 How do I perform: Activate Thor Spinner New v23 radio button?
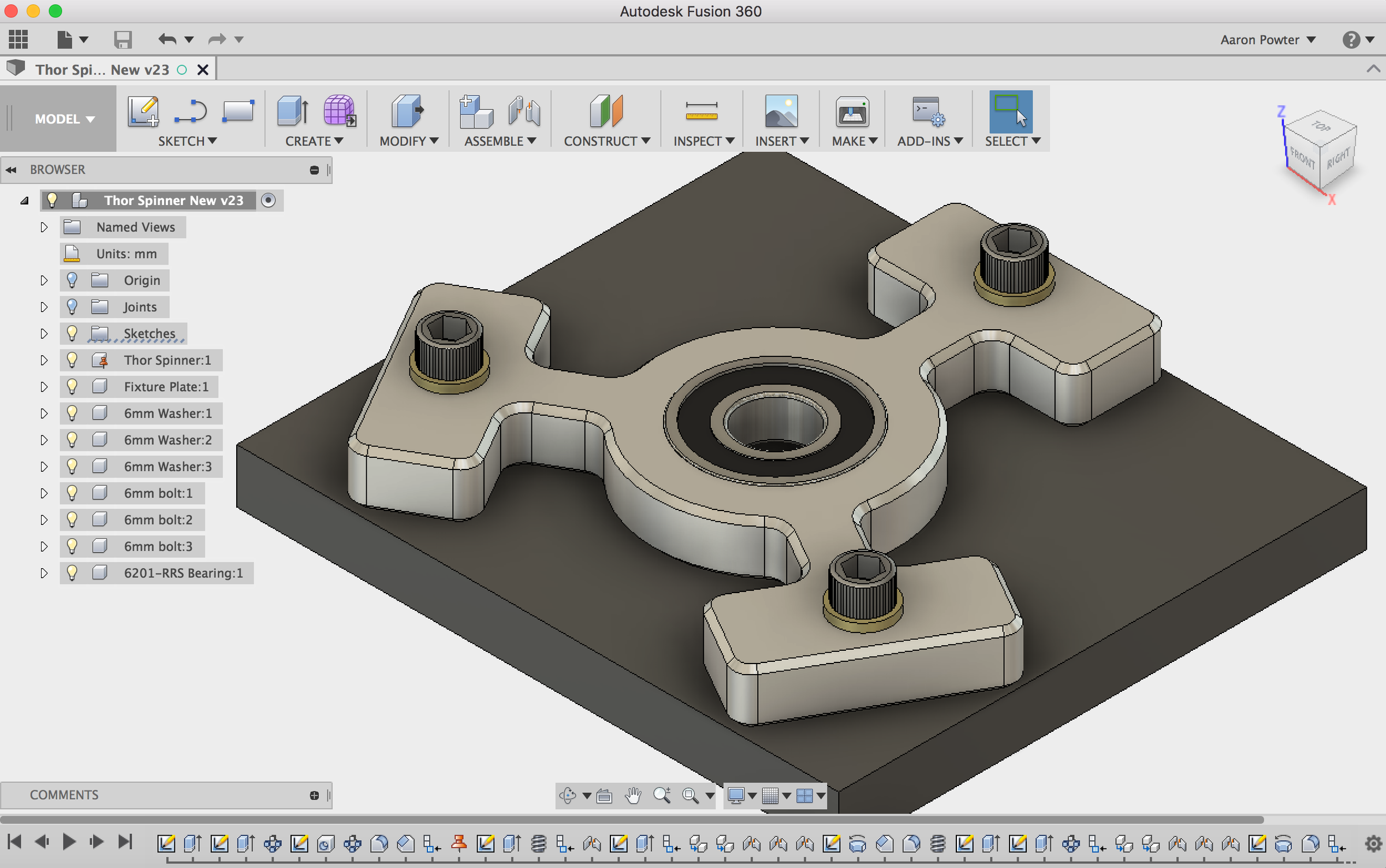click(x=268, y=200)
